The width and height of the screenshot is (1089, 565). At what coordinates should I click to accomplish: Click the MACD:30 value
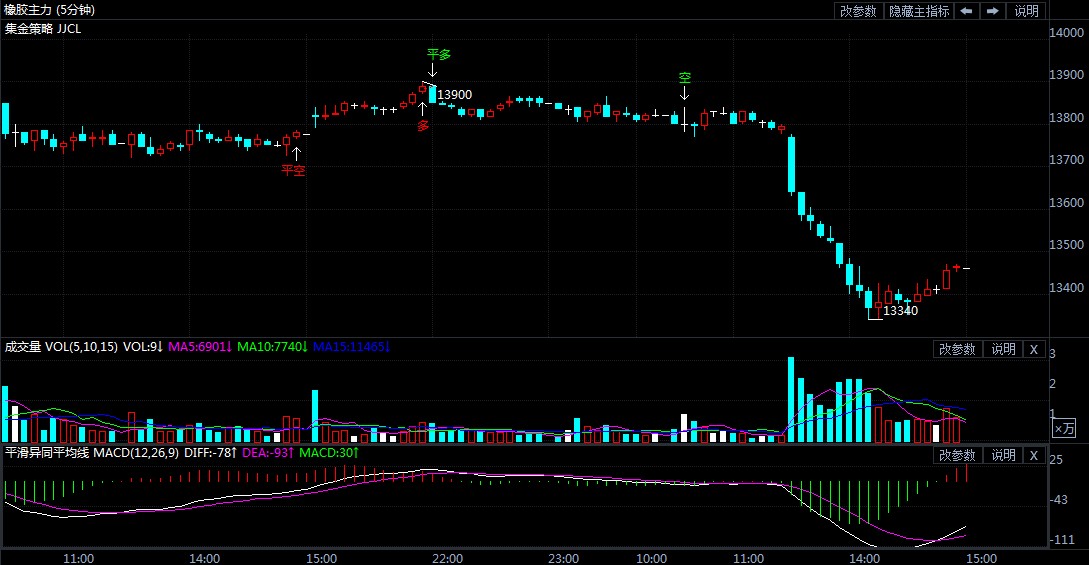[329, 453]
